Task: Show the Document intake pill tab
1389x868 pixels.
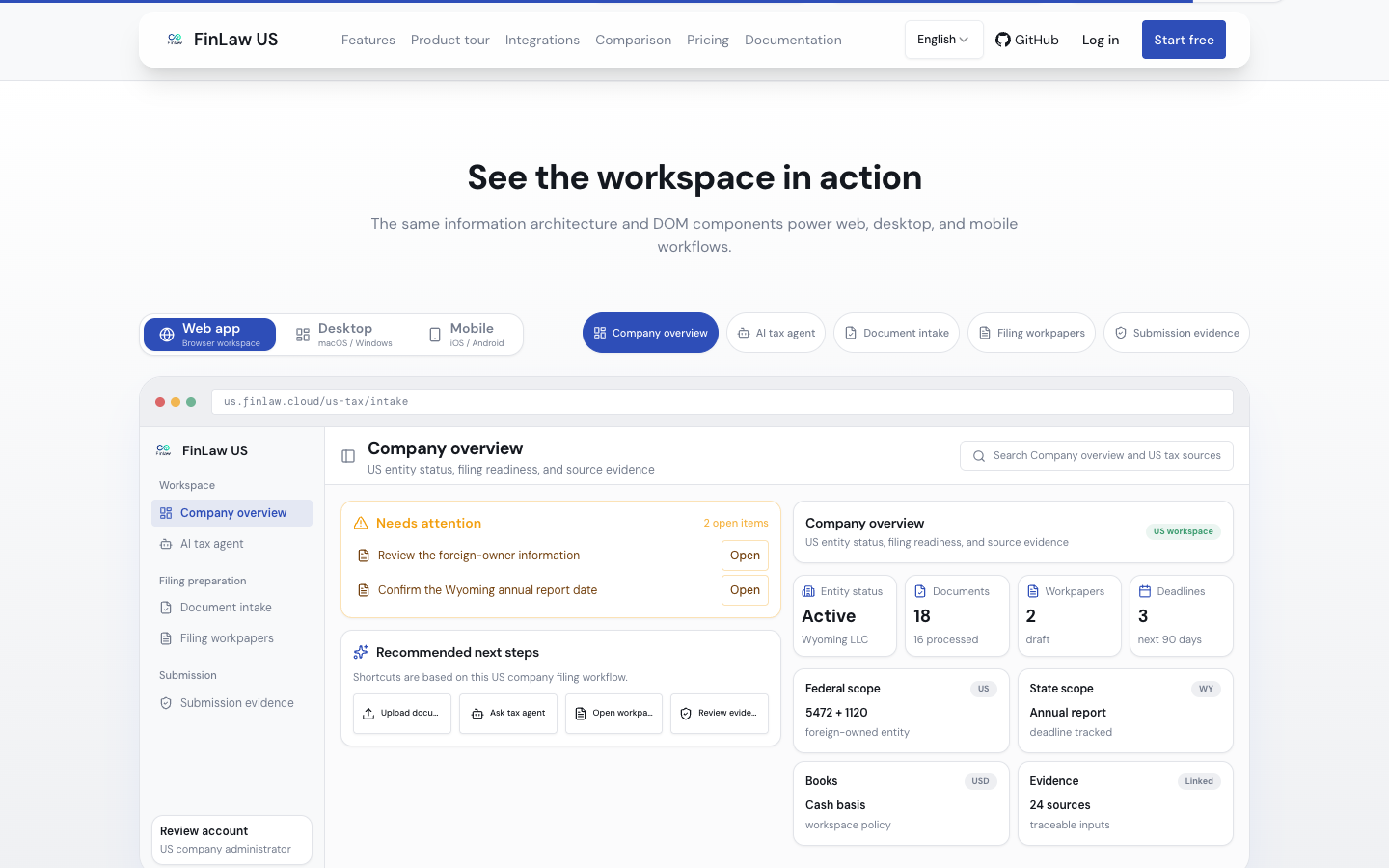Action: (896, 333)
